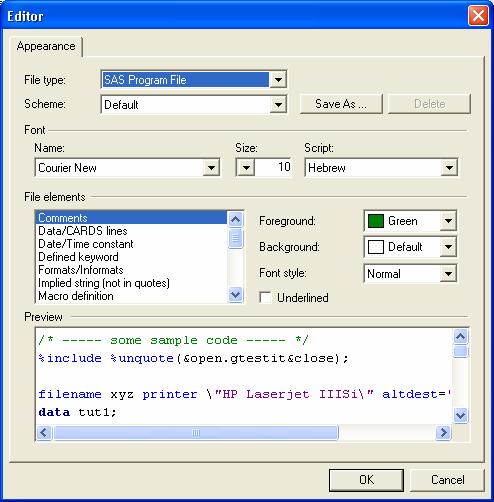Click the Preview vertical scrollbar thumb
Screen dimensions: 494x502
click(461, 351)
